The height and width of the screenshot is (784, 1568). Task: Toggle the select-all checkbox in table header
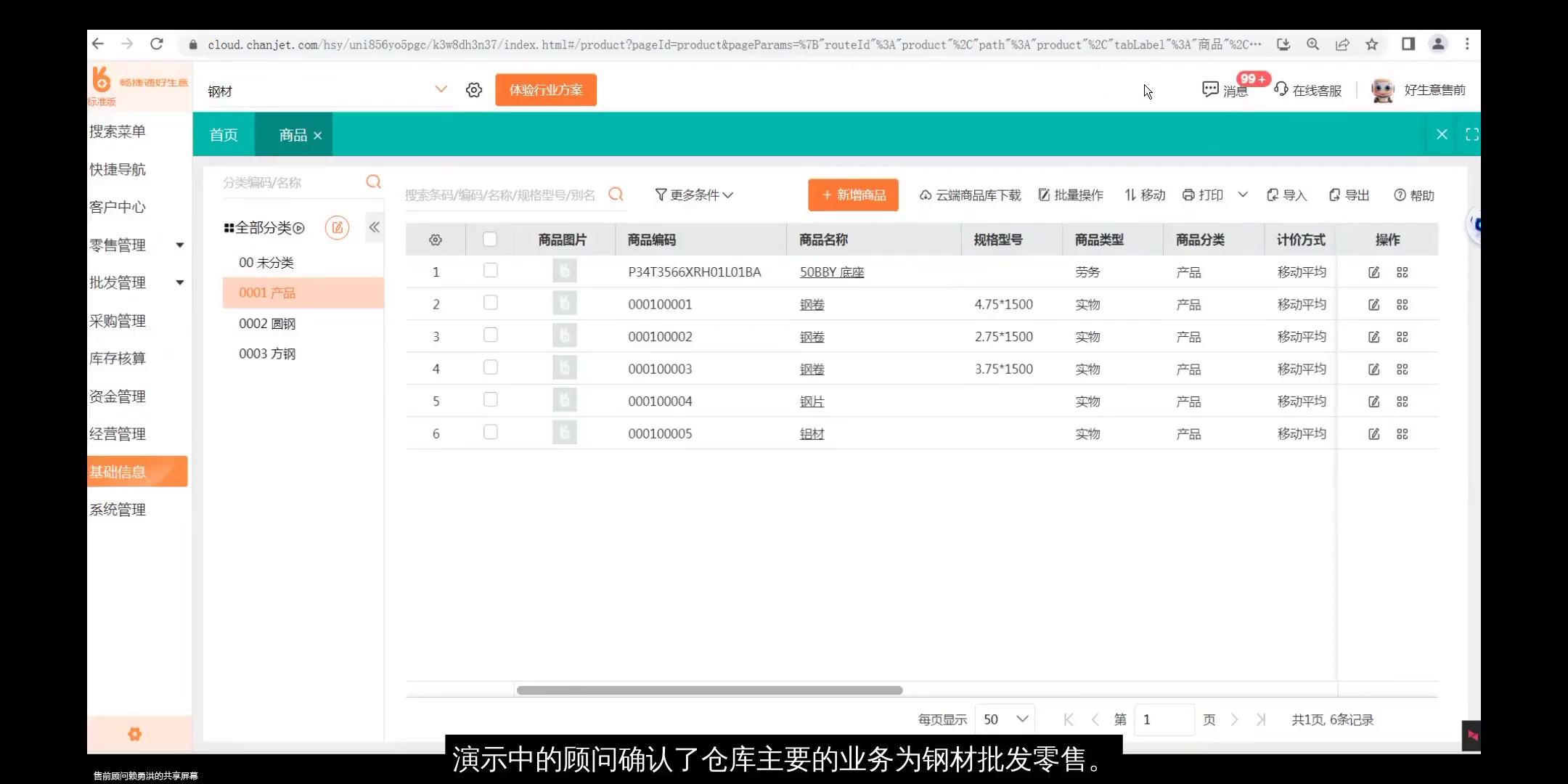pyautogui.click(x=491, y=239)
